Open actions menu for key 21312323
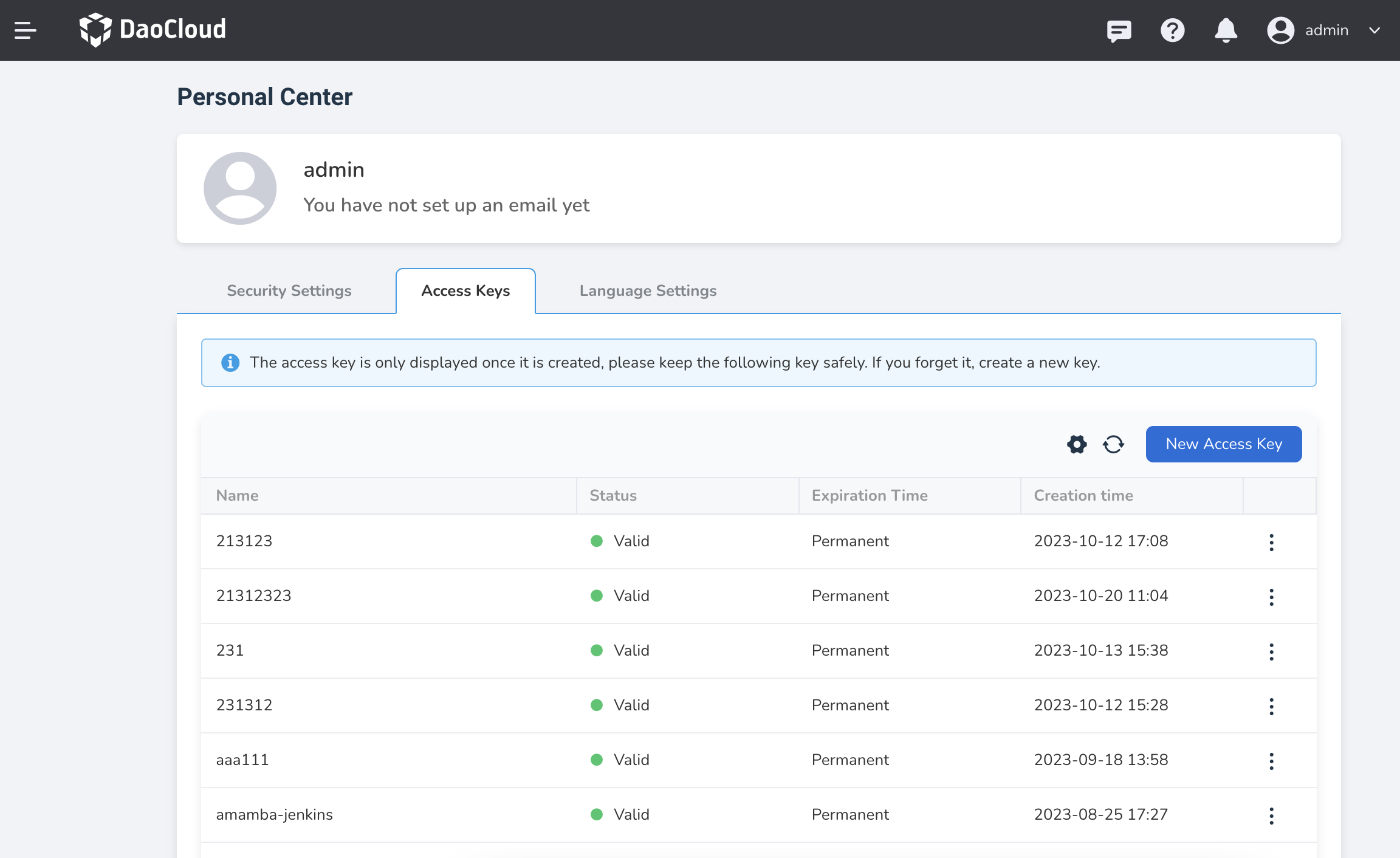1400x858 pixels. 1271,597
